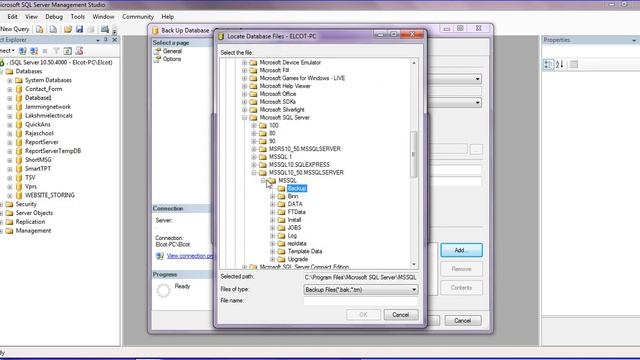
Task: Click the Options page icon
Action: [x=157, y=59]
